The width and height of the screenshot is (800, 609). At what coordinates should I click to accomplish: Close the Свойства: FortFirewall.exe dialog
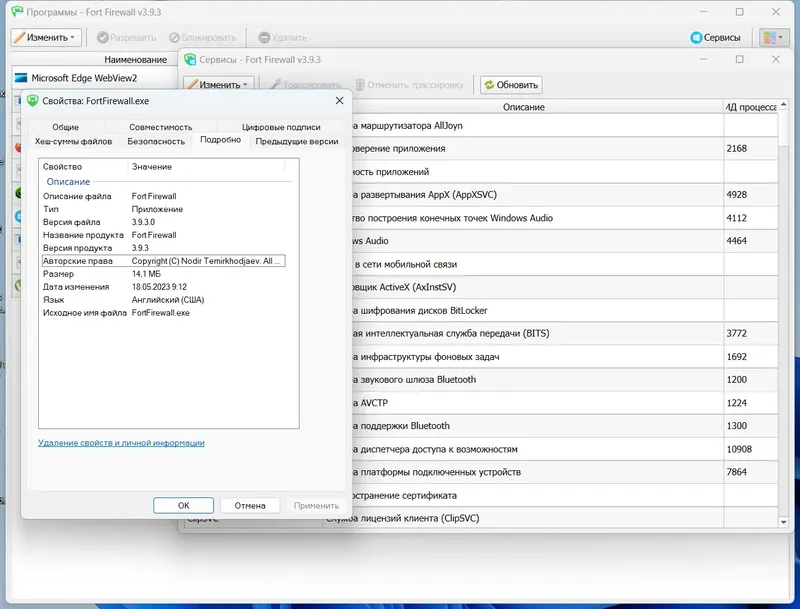pyautogui.click(x=339, y=100)
